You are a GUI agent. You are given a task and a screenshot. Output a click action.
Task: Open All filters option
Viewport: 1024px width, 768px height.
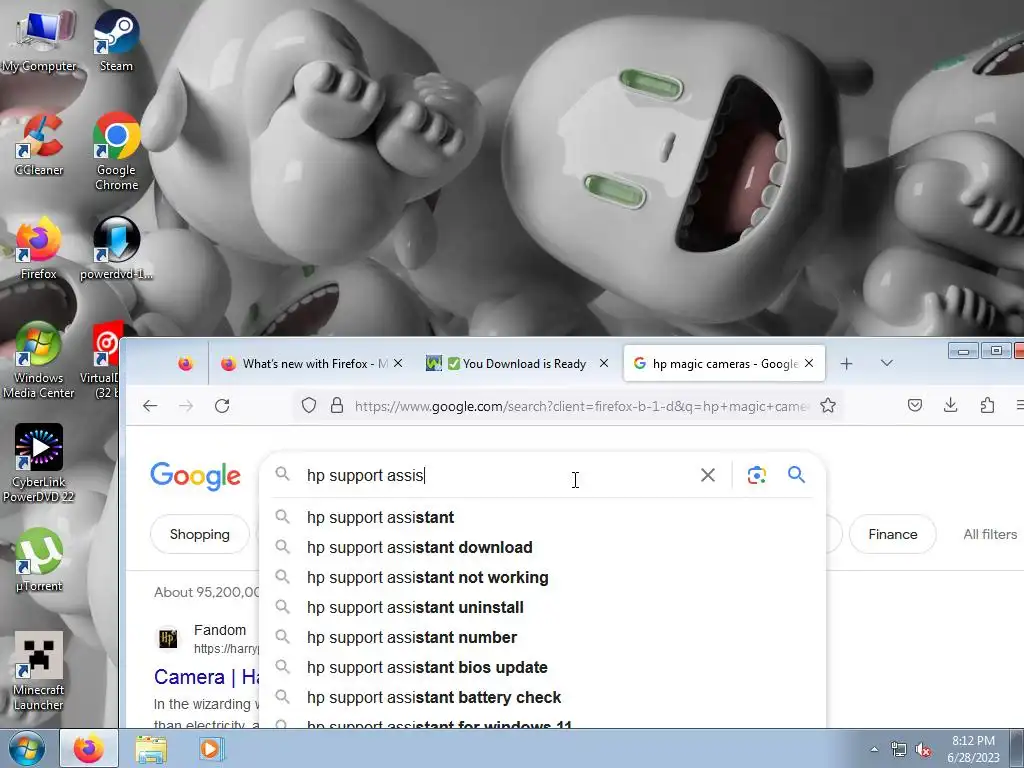coord(990,534)
